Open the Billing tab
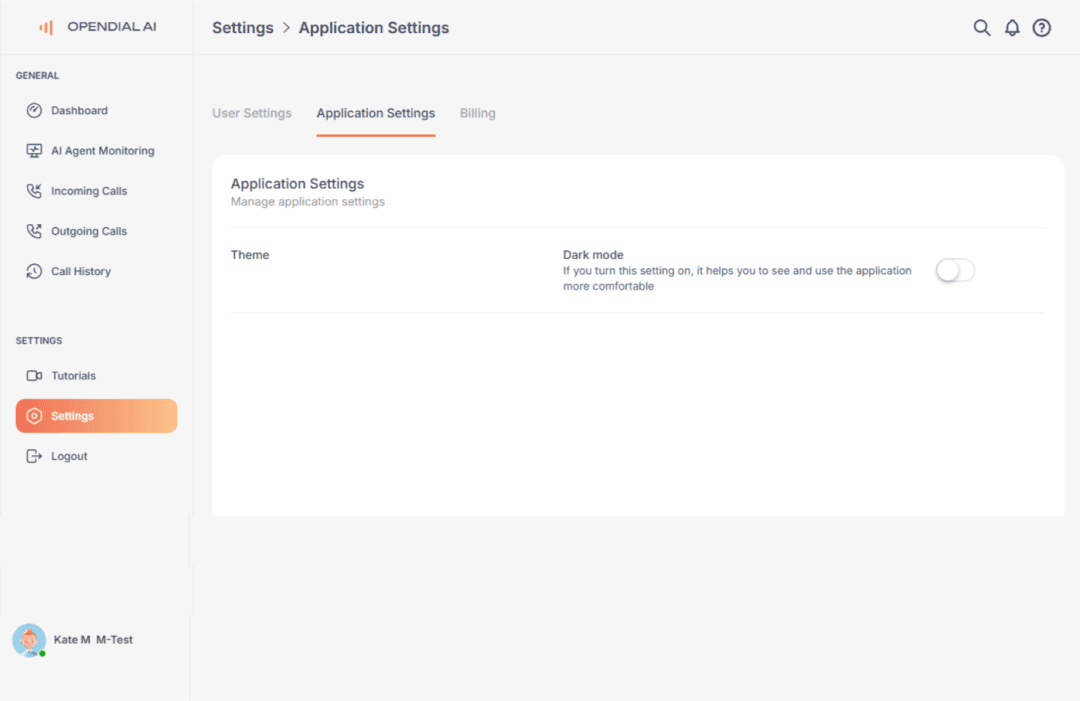The width and height of the screenshot is (1080, 701). tap(477, 113)
